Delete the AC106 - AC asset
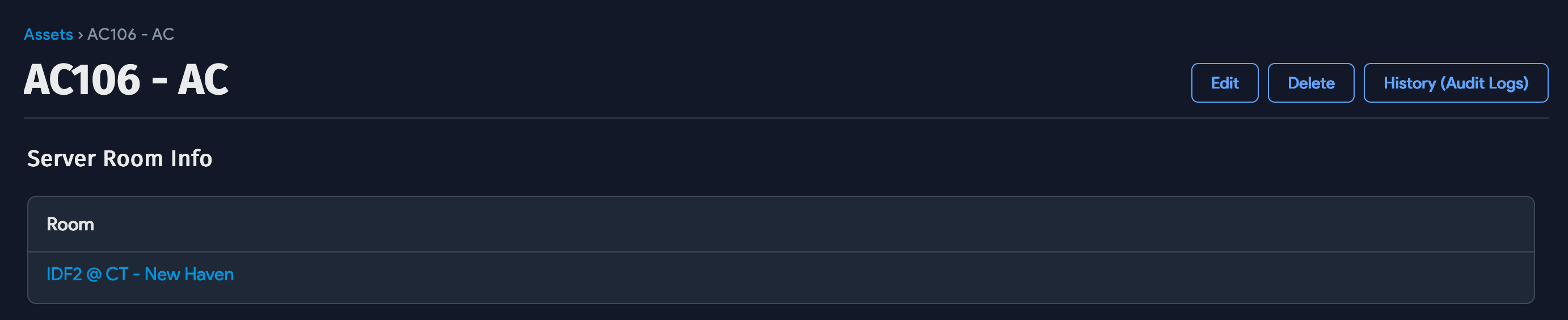This screenshot has width=1568, height=320. [1310, 83]
